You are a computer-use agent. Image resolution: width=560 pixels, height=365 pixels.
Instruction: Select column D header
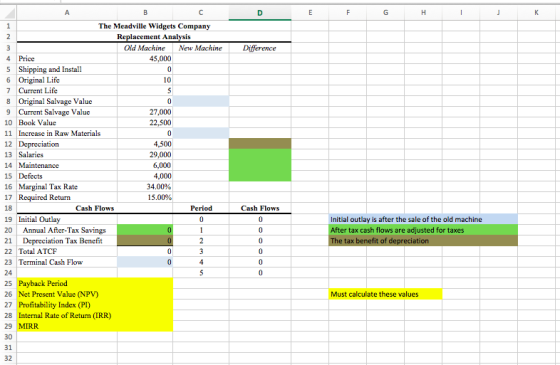[x=260, y=13]
